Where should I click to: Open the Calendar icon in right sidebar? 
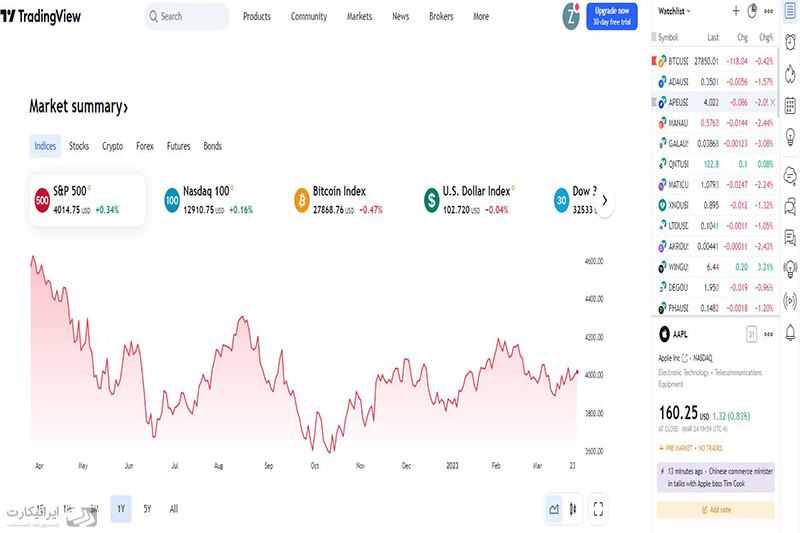click(x=790, y=106)
